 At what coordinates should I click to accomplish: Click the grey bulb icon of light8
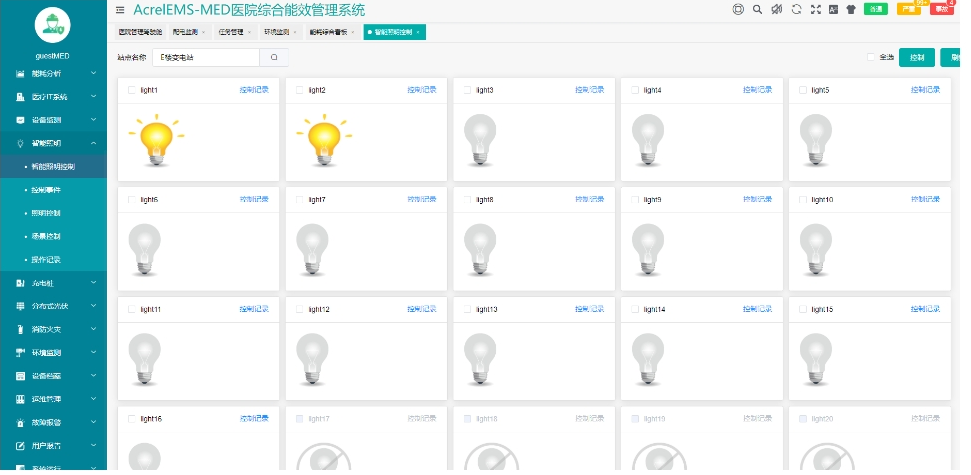click(480, 250)
